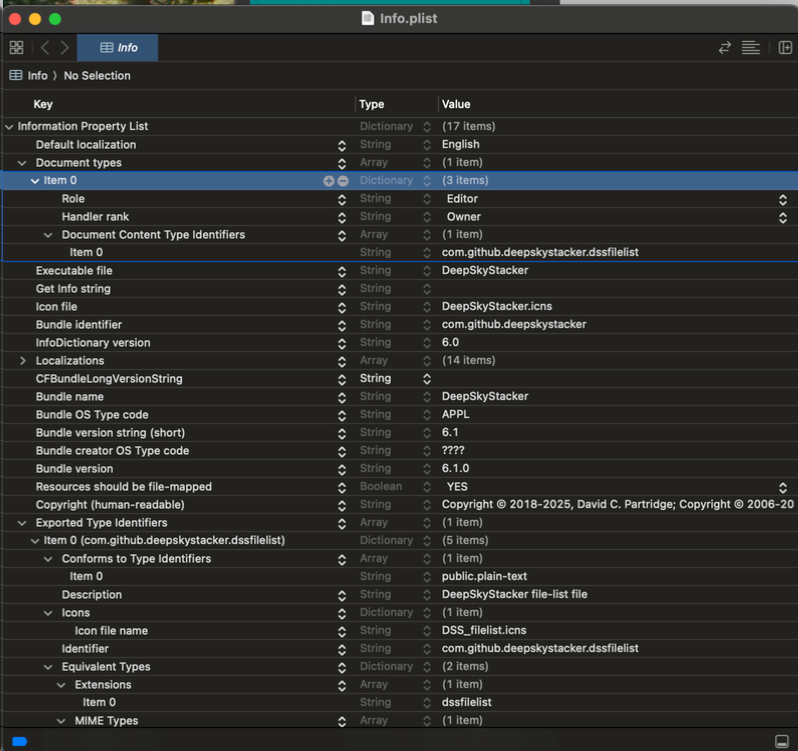Collapse the Exported Type Identifiers array

(x=22, y=523)
